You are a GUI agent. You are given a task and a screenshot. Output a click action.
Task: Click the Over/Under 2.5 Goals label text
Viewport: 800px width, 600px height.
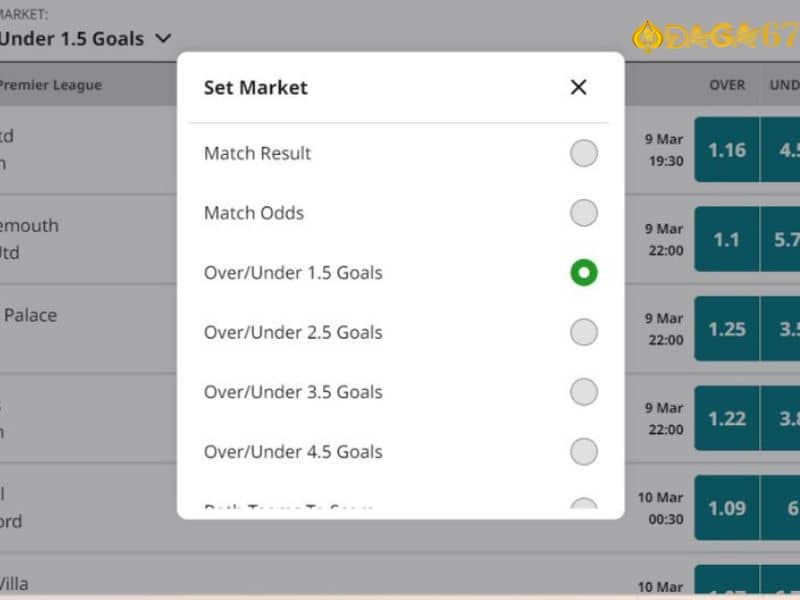click(x=293, y=332)
